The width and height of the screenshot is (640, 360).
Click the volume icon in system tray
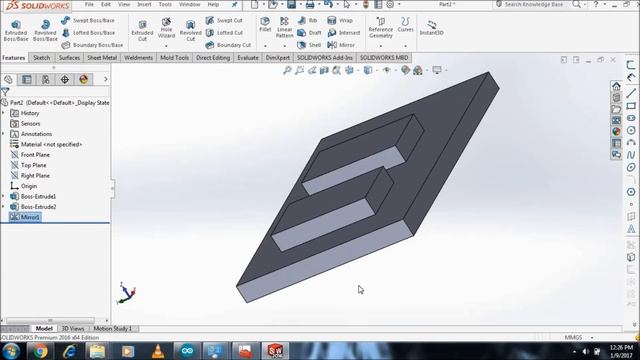[x=586, y=351]
